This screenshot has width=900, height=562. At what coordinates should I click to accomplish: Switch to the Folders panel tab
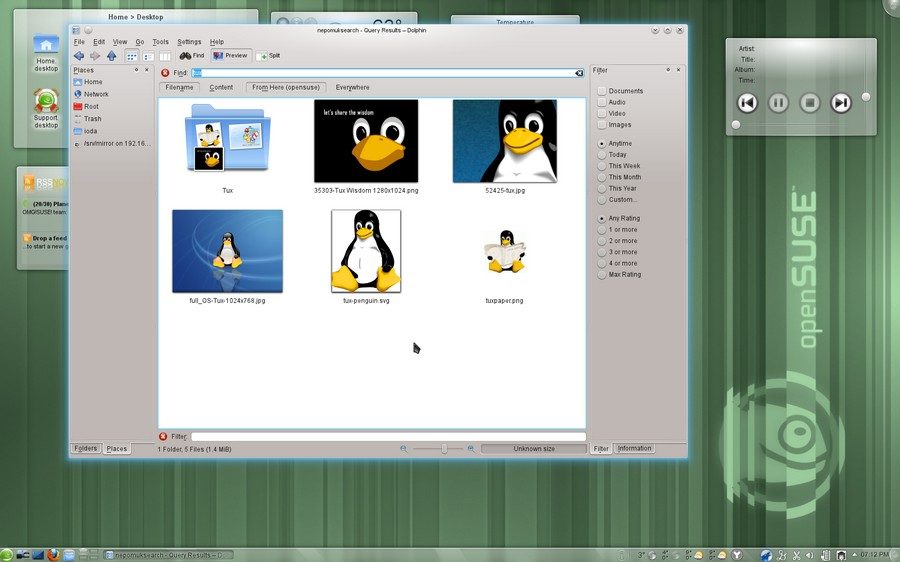86,449
